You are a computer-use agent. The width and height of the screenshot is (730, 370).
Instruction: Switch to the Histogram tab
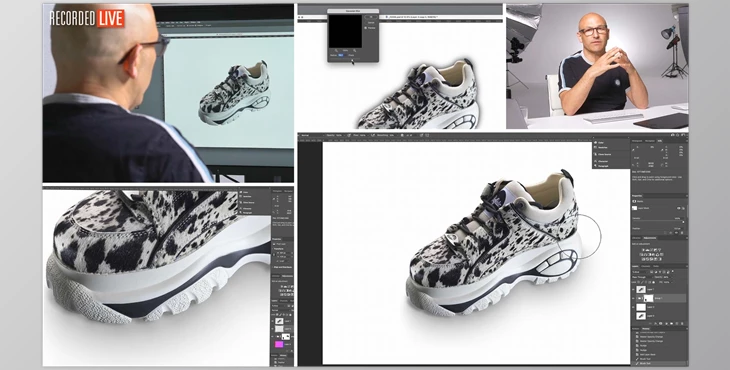(x=637, y=141)
